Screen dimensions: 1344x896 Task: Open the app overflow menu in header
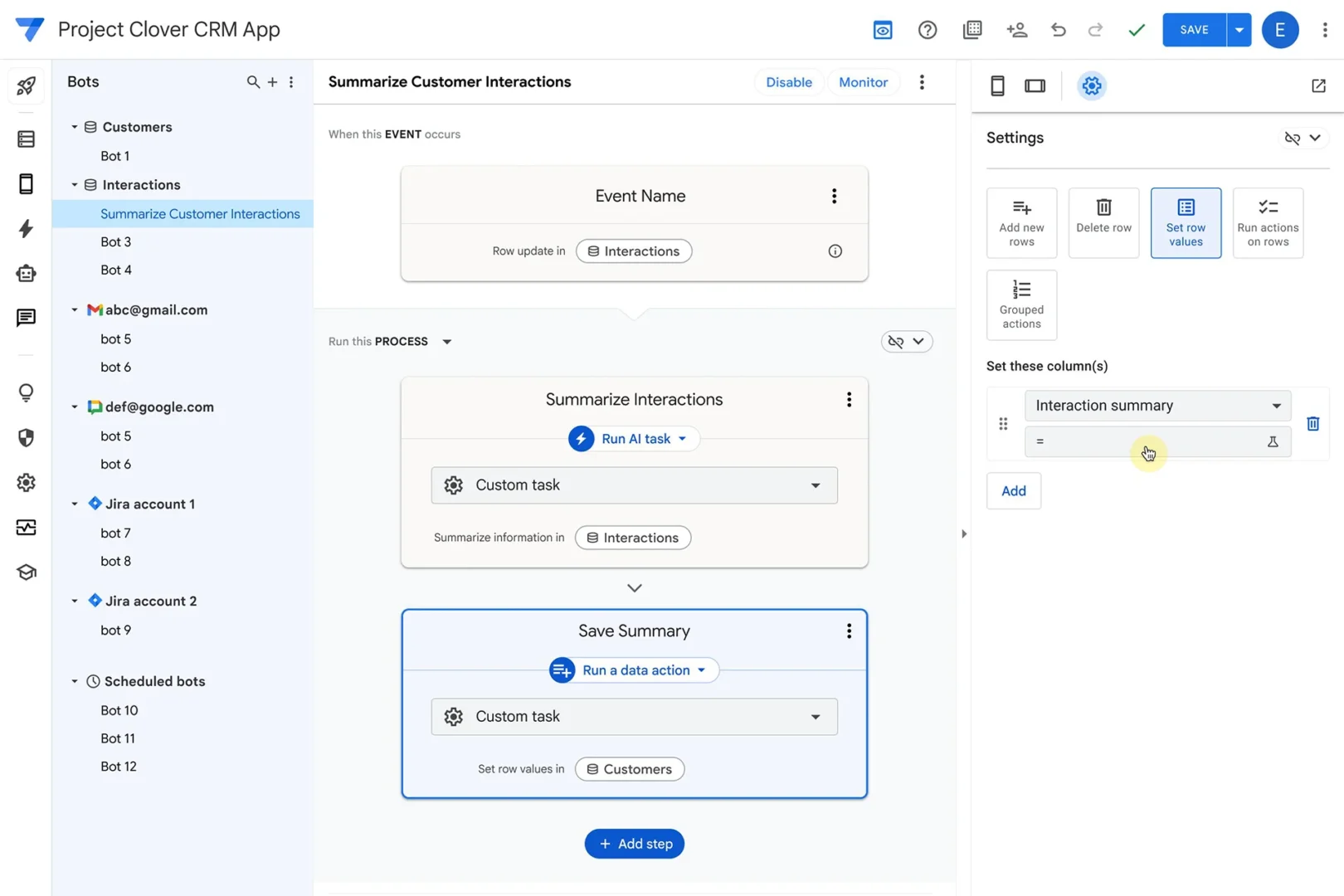click(x=1325, y=30)
